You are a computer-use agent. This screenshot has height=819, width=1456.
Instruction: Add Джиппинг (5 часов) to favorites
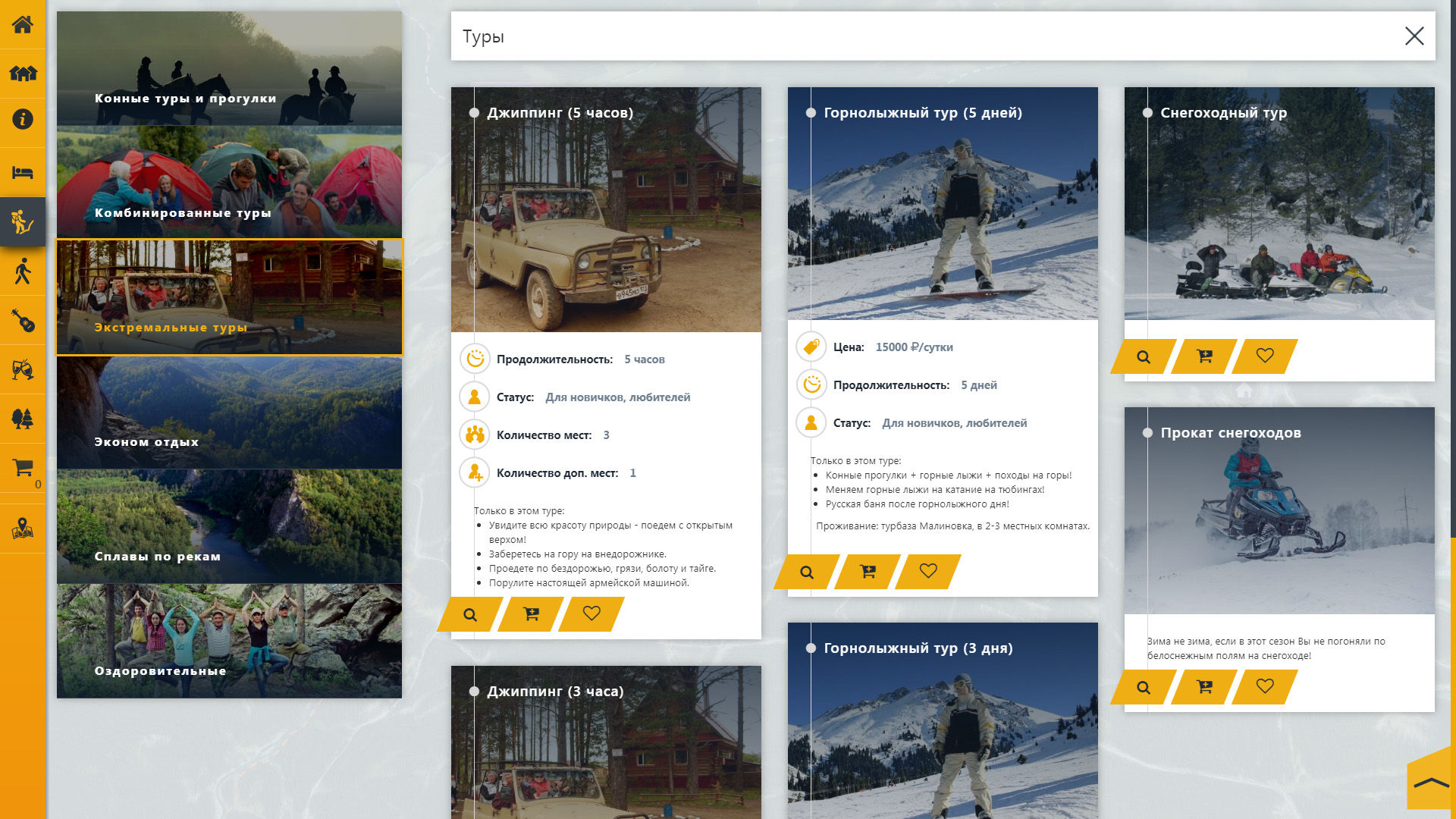click(x=591, y=613)
